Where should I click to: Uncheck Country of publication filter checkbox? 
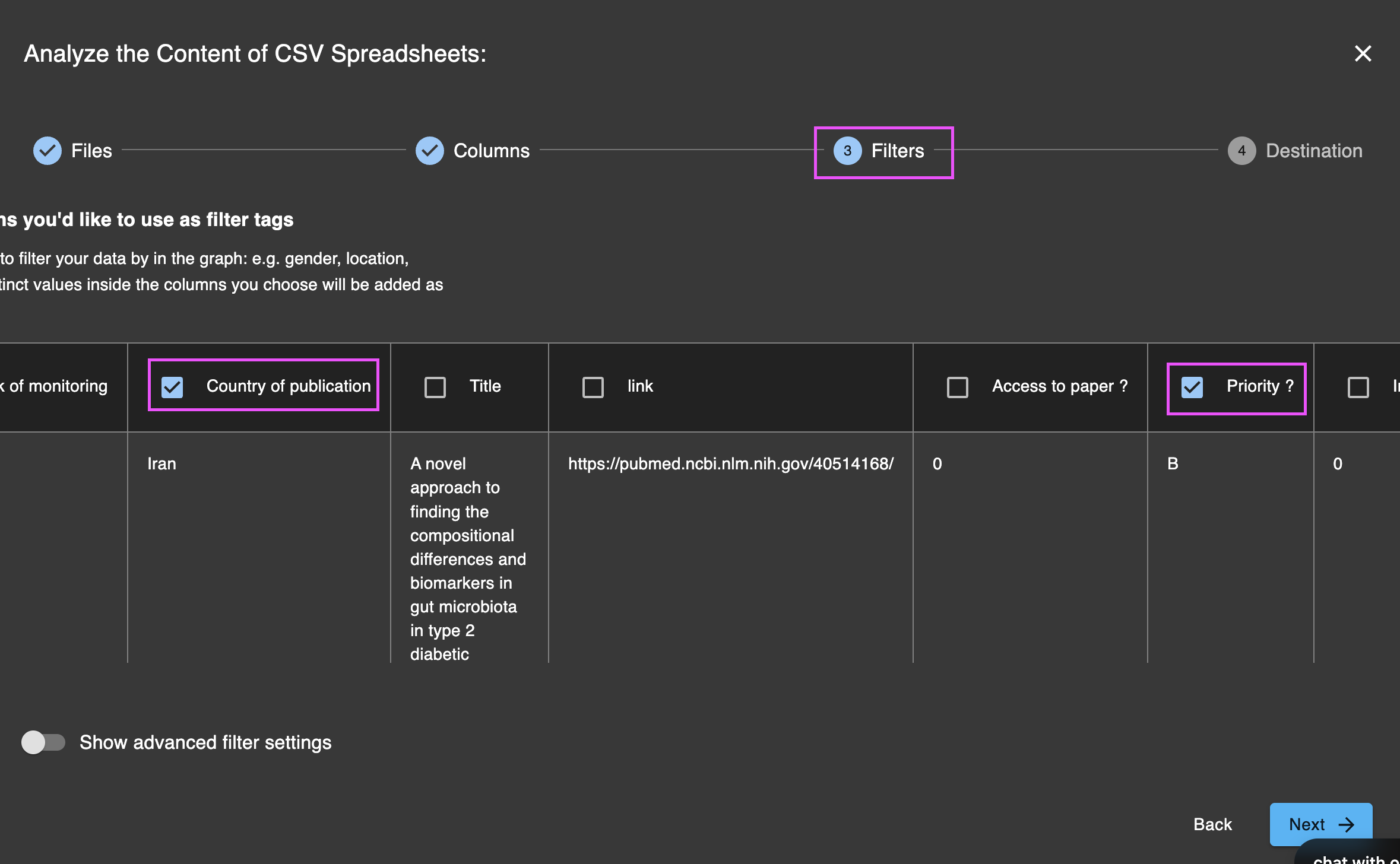pyautogui.click(x=172, y=387)
